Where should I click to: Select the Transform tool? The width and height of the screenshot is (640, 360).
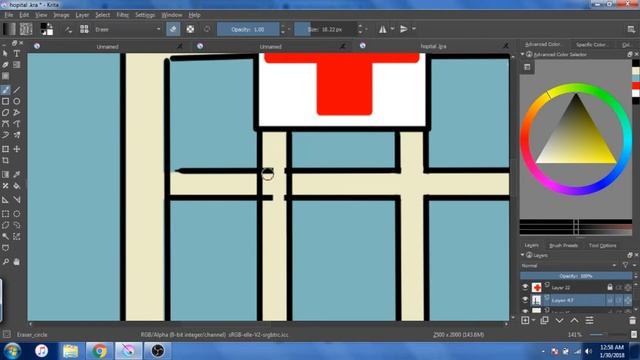pyautogui.click(x=5, y=149)
